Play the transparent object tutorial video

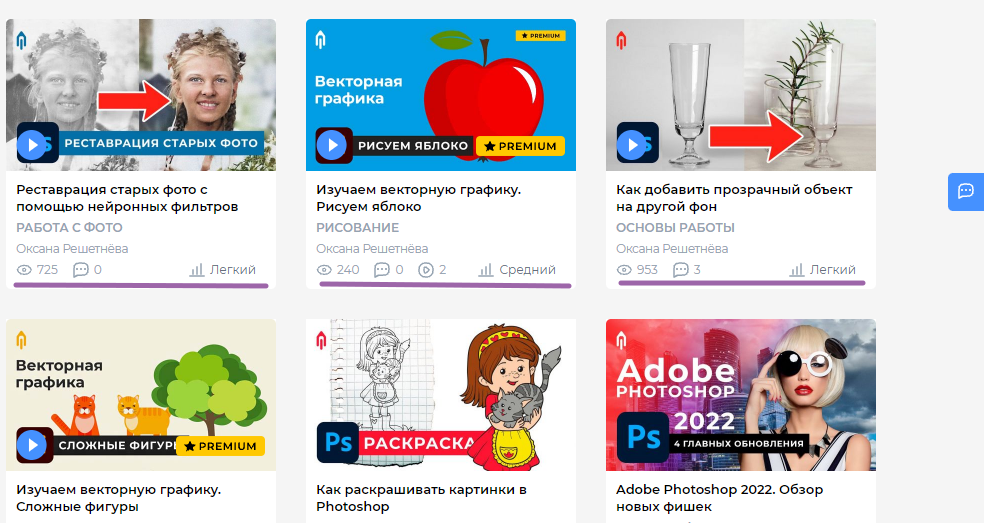[632, 145]
